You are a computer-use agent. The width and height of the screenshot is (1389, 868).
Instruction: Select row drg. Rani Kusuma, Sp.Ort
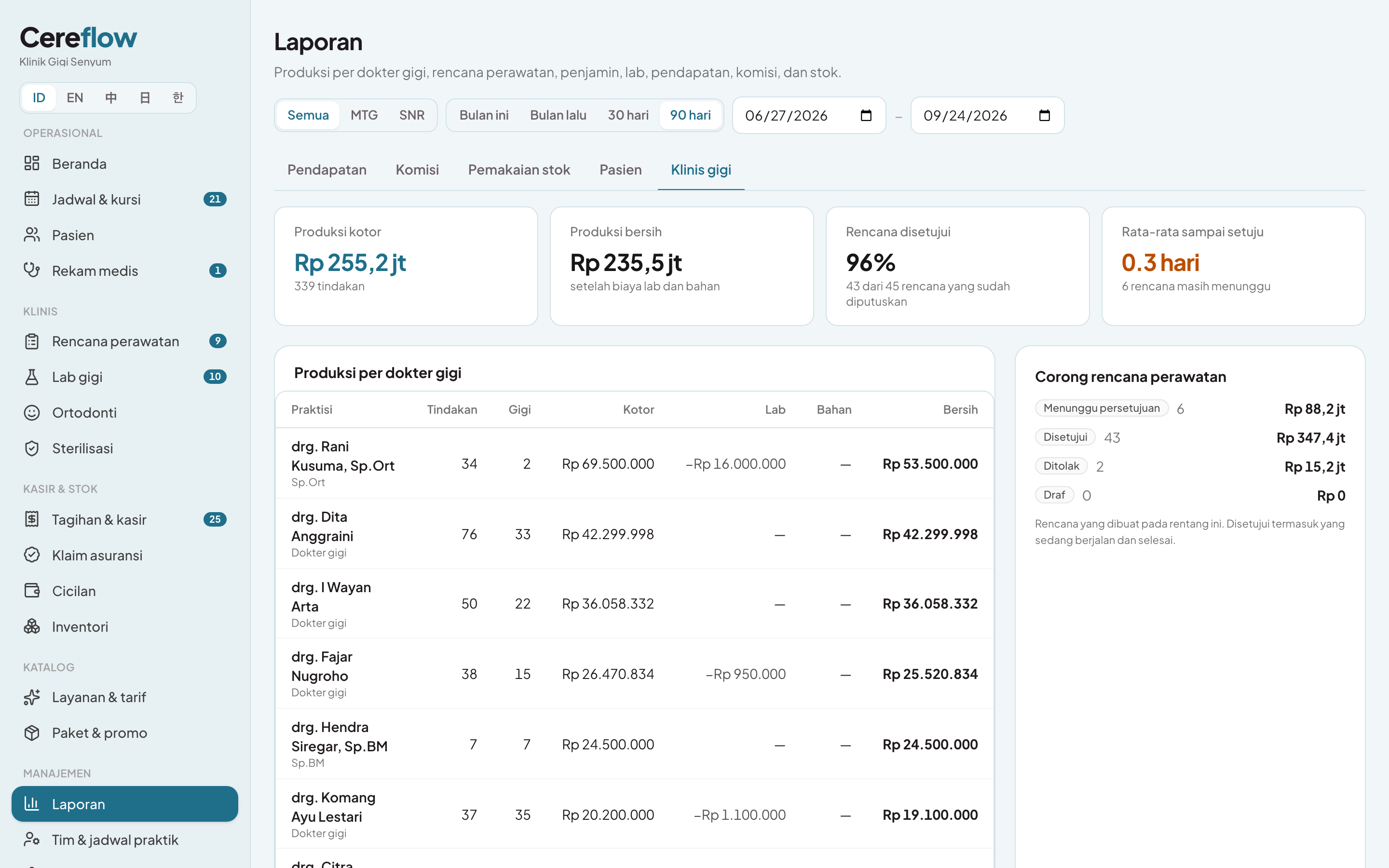634,463
